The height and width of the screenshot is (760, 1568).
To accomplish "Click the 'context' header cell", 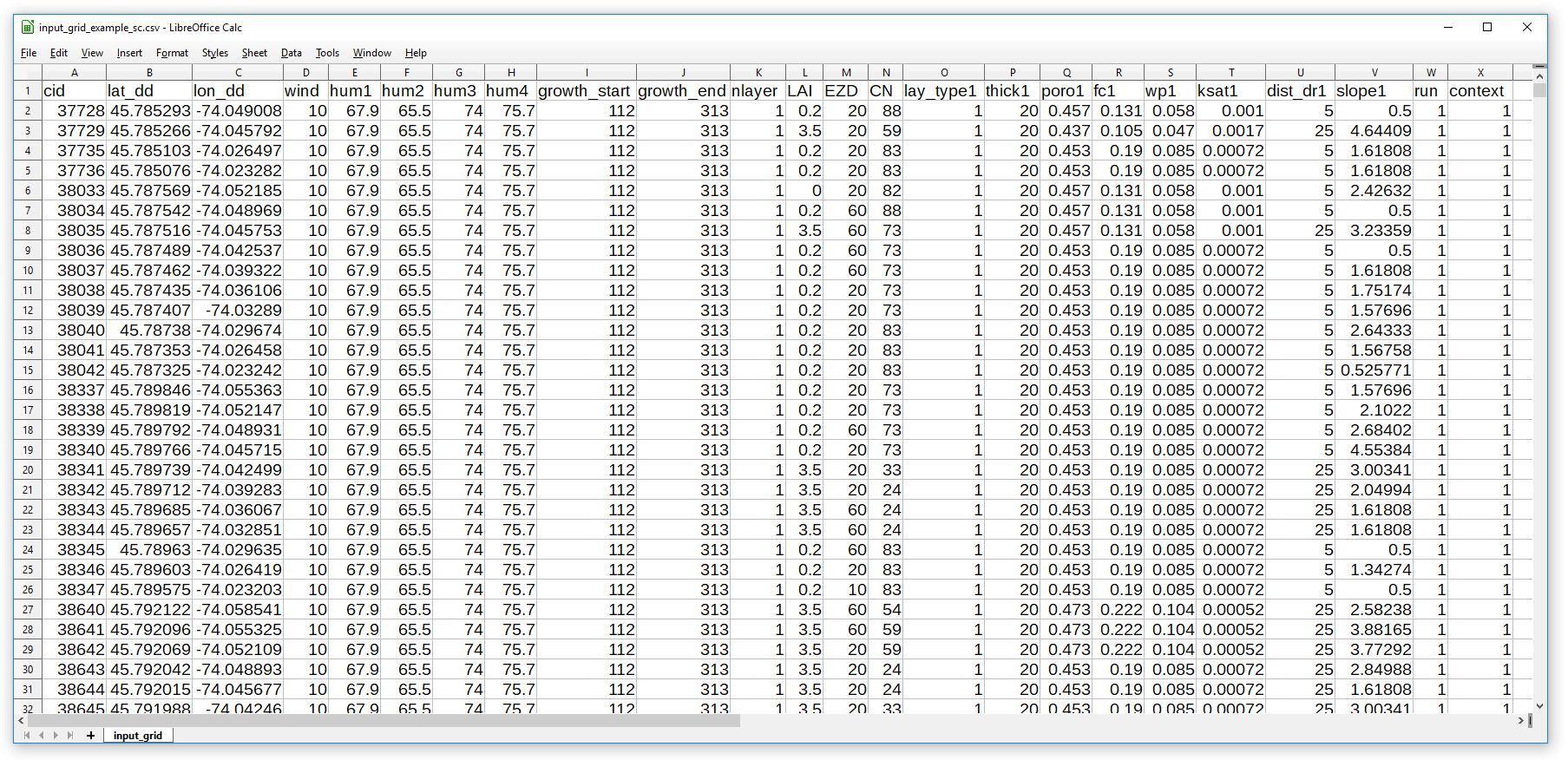I will coord(1480,91).
